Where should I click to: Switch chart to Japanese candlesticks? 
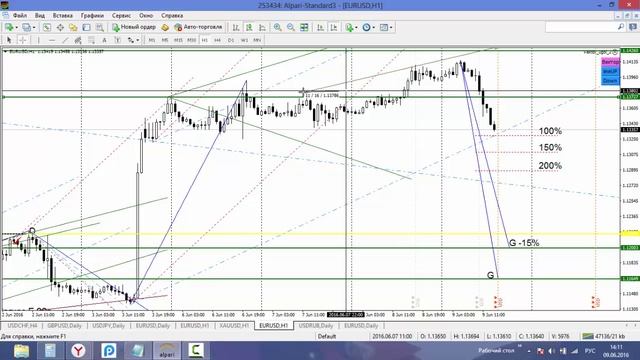tap(249, 27)
